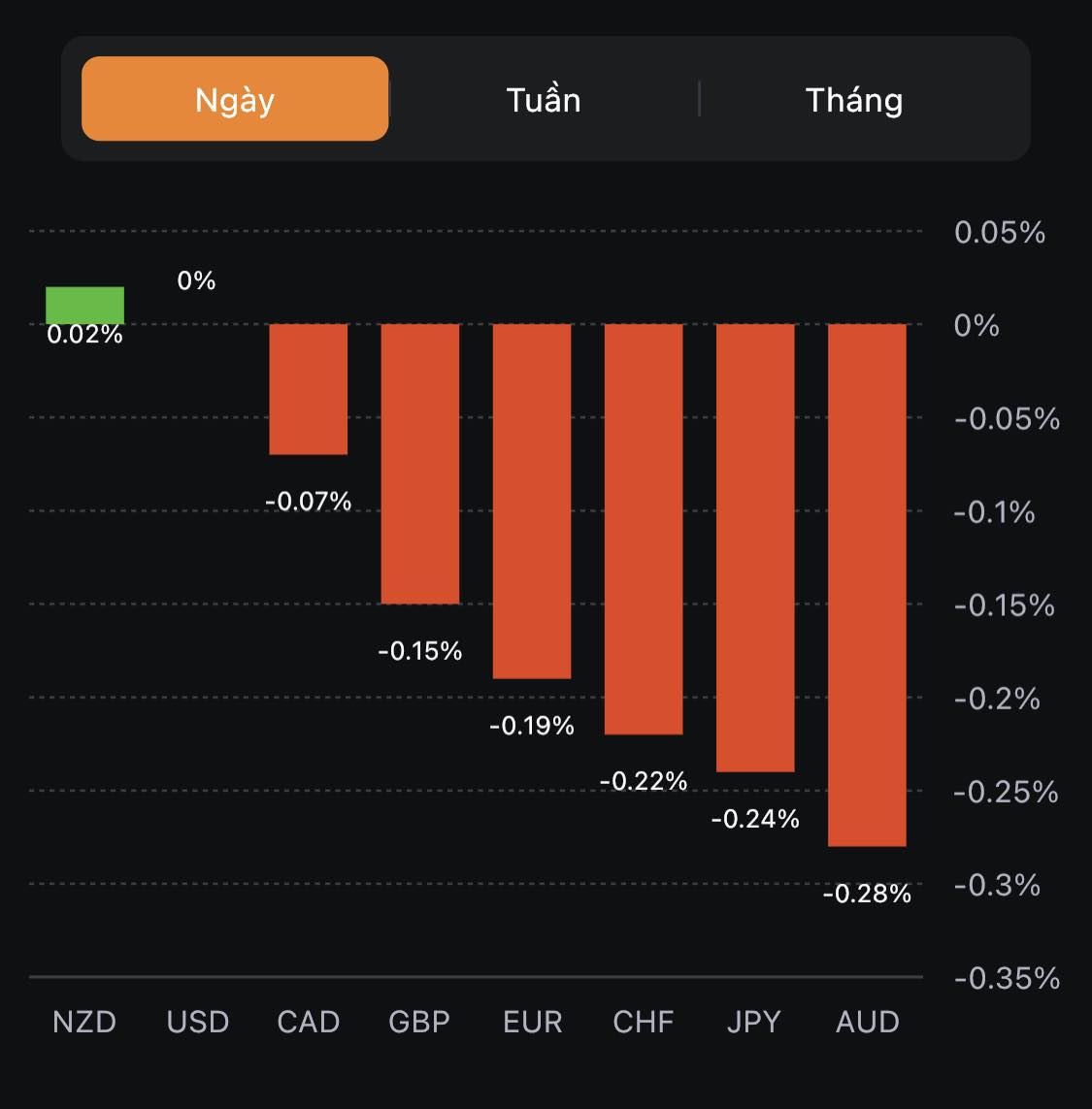Click the USD axis label

(198, 1022)
